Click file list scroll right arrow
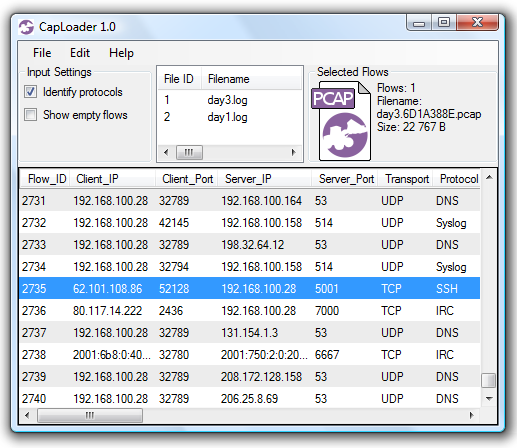 click(x=293, y=152)
